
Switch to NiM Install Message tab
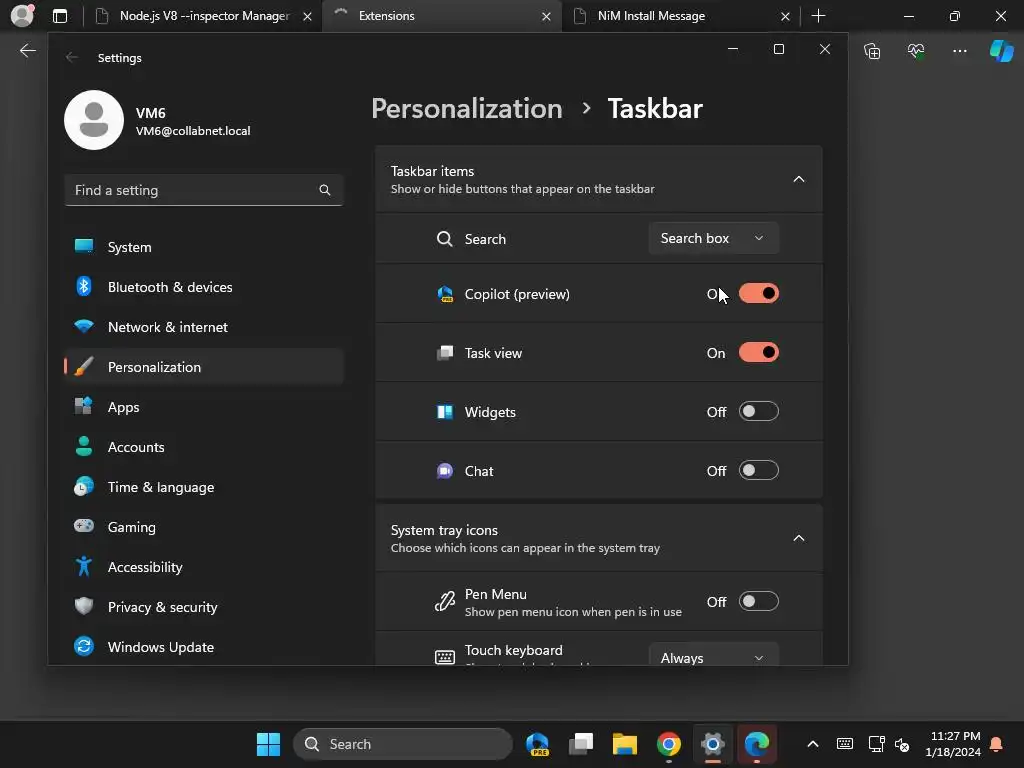pyautogui.click(x=681, y=16)
